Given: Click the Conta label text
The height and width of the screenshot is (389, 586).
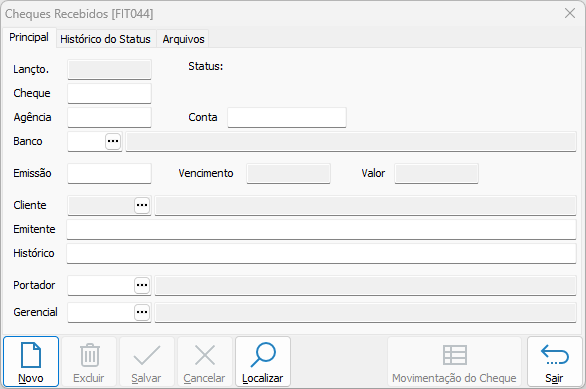Looking at the screenshot, I should pos(203,117).
